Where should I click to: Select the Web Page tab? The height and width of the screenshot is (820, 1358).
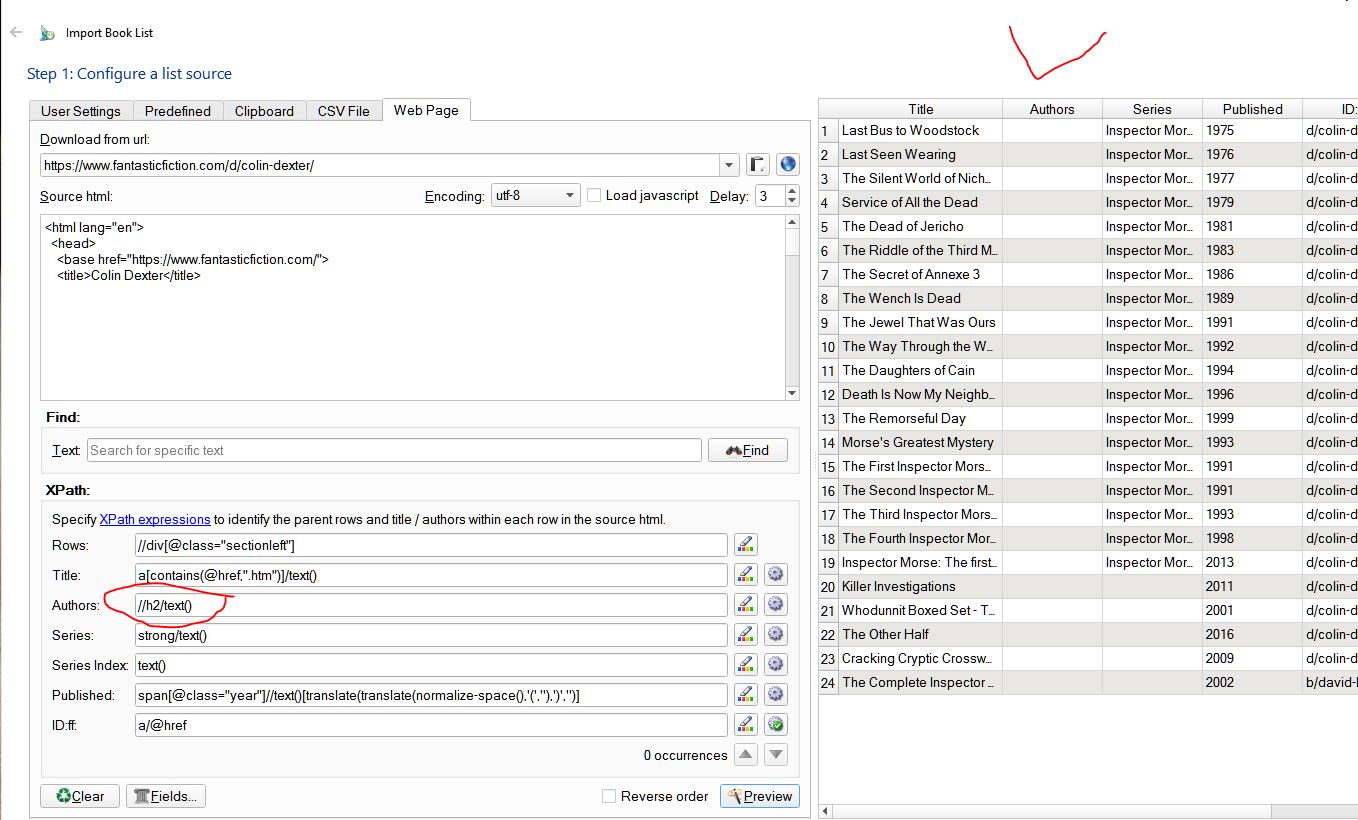tap(426, 110)
